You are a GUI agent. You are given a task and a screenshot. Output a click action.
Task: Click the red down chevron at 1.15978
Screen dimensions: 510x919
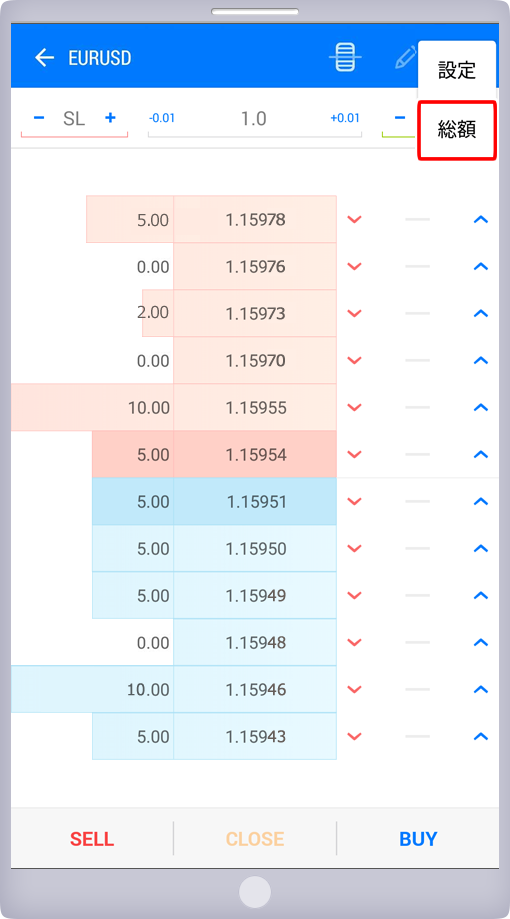(354, 219)
